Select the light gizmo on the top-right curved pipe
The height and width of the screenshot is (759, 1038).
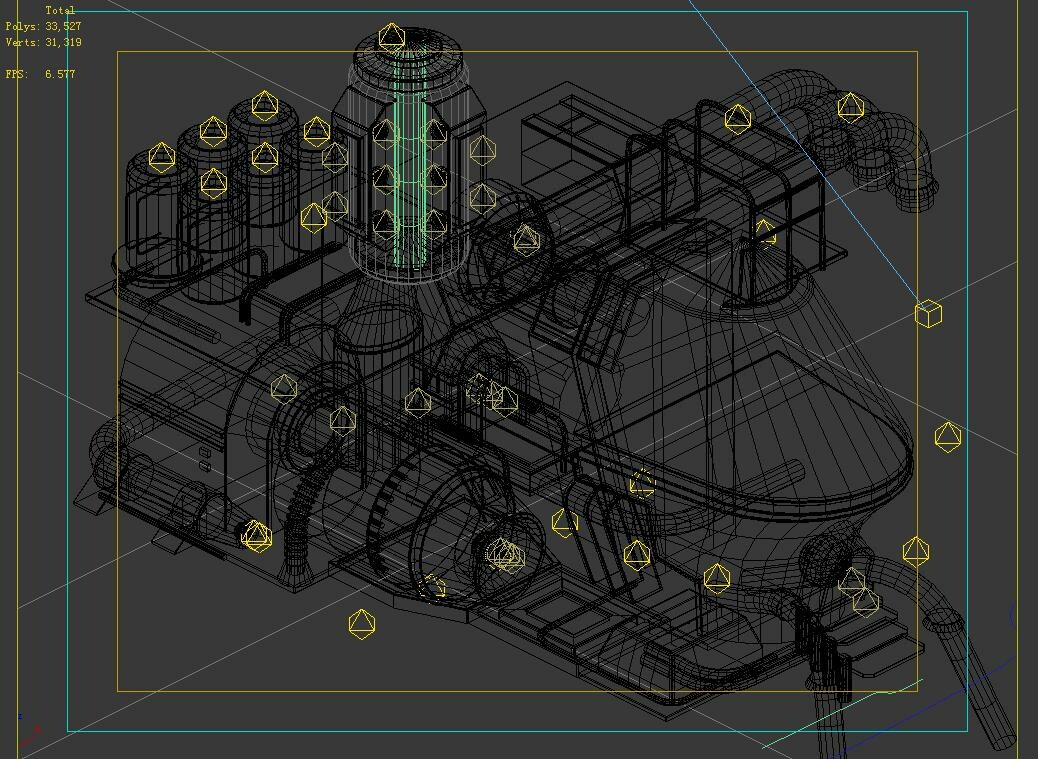point(851,108)
